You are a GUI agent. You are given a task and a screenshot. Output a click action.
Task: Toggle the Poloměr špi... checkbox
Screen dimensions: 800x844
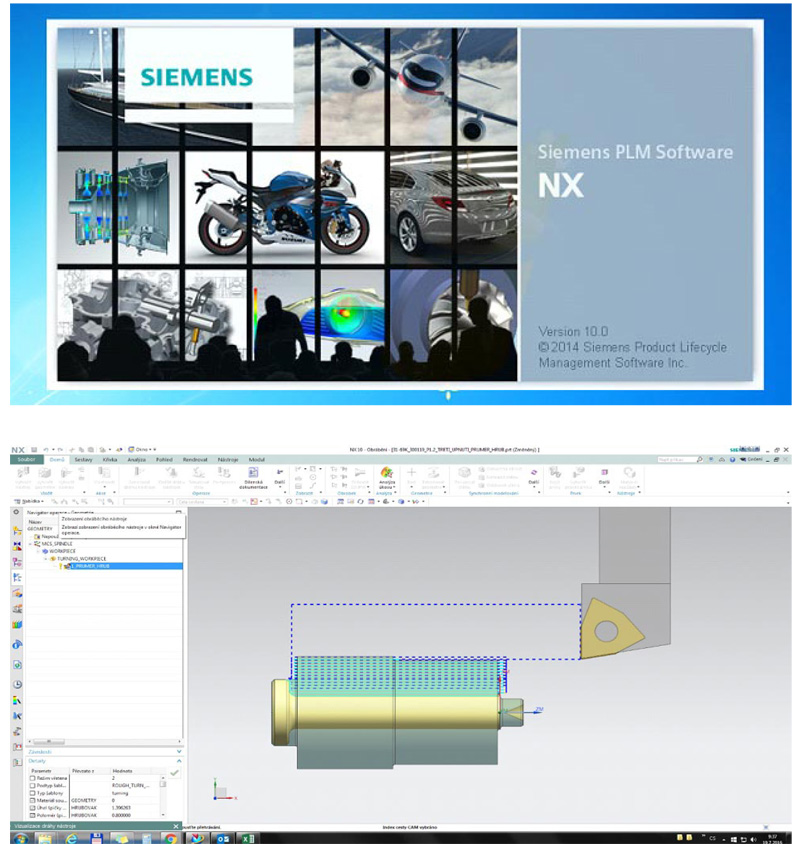point(33,815)
